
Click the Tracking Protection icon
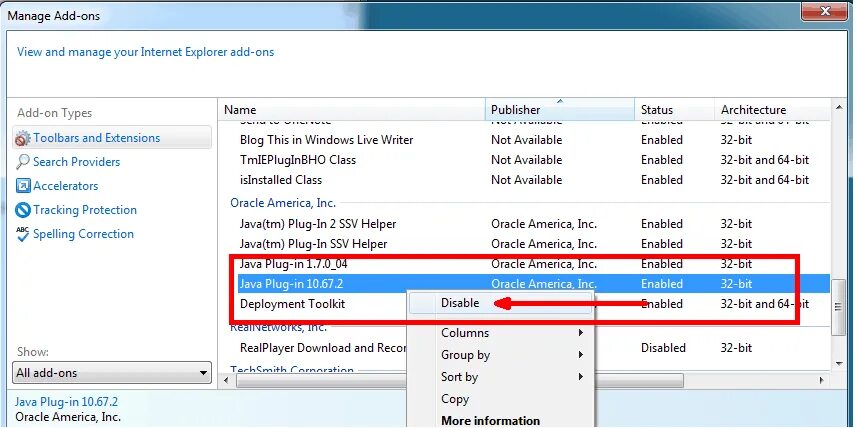point(22,210)
